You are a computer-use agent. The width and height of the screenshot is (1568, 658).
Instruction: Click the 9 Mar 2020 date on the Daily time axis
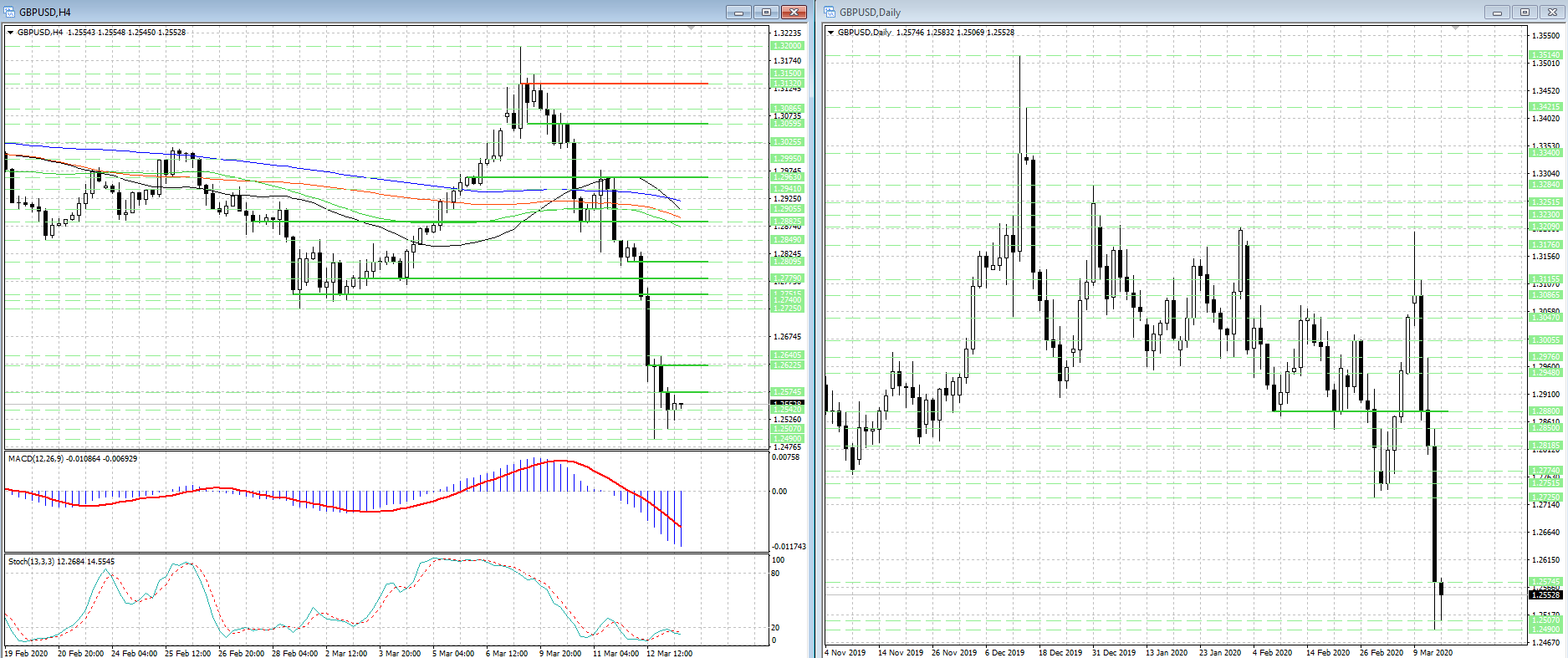coord(1433,652)
